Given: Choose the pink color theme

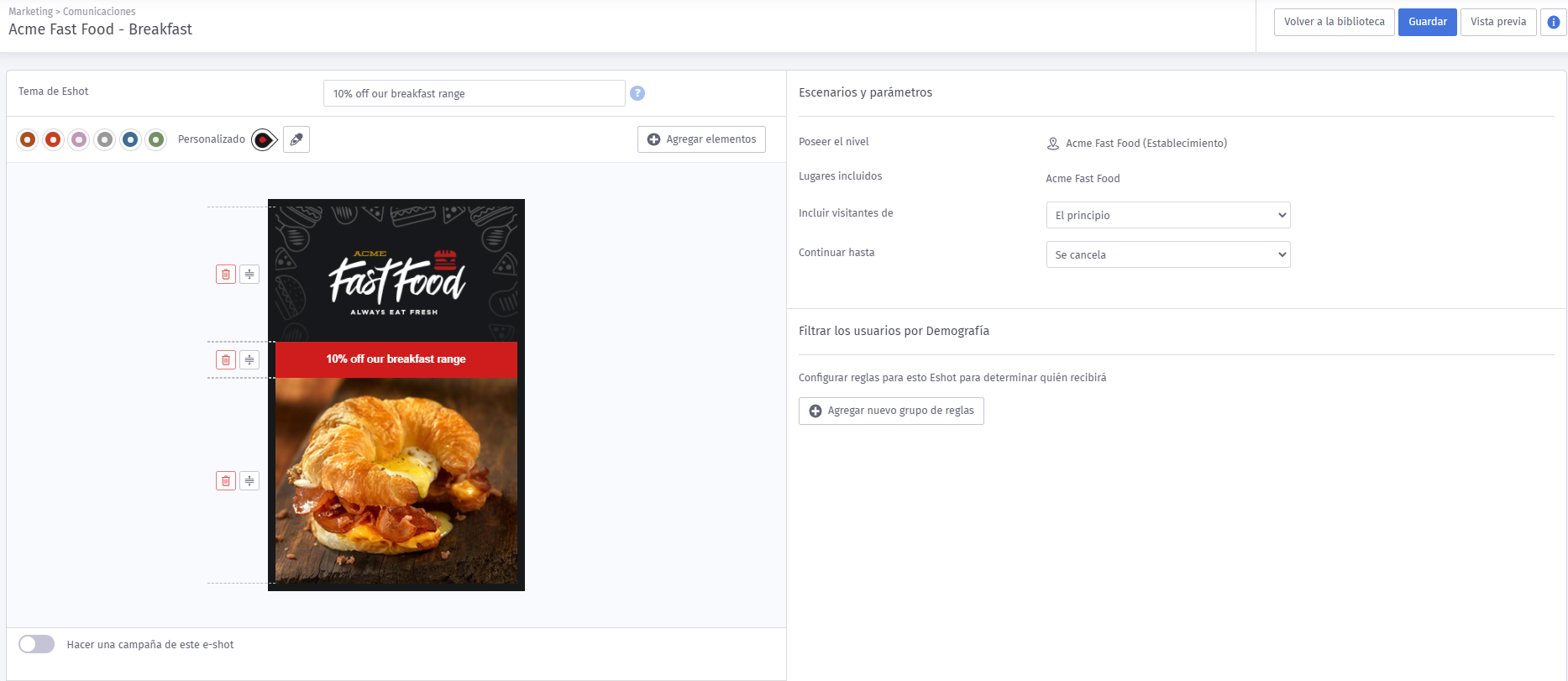Looking at the screenshot, I should point(79,139).
